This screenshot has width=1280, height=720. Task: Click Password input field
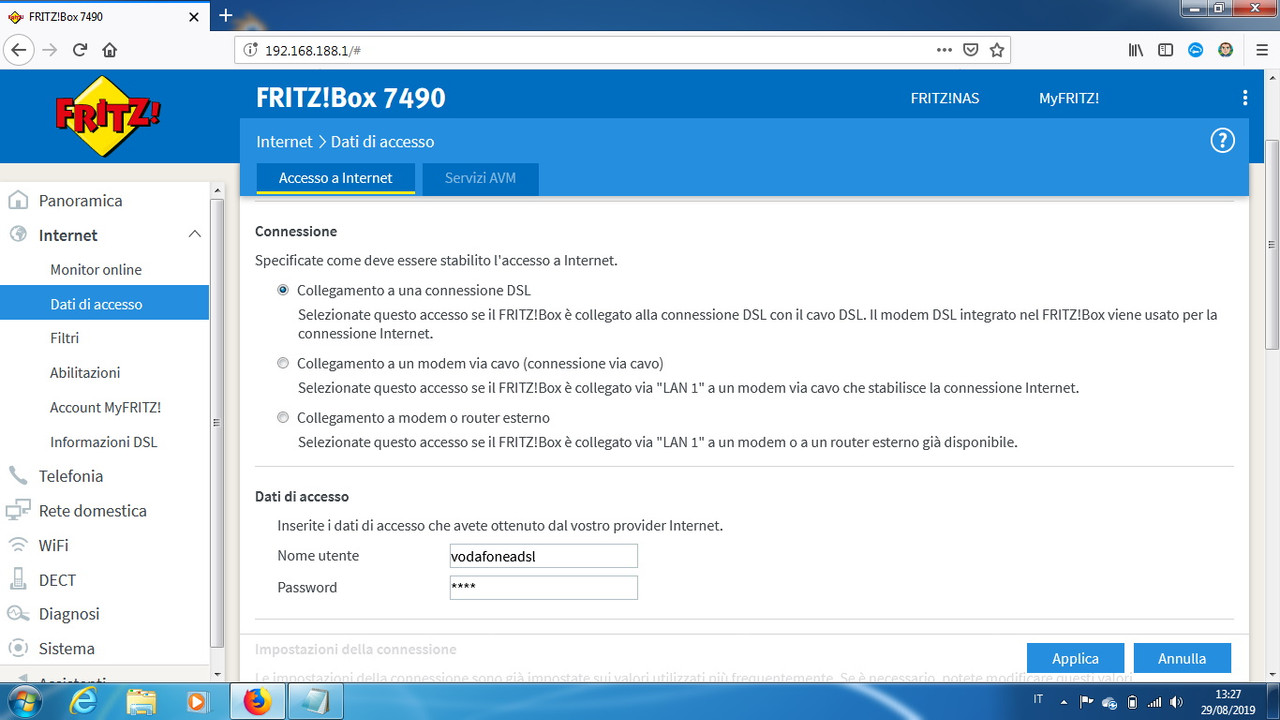(543, 587)
